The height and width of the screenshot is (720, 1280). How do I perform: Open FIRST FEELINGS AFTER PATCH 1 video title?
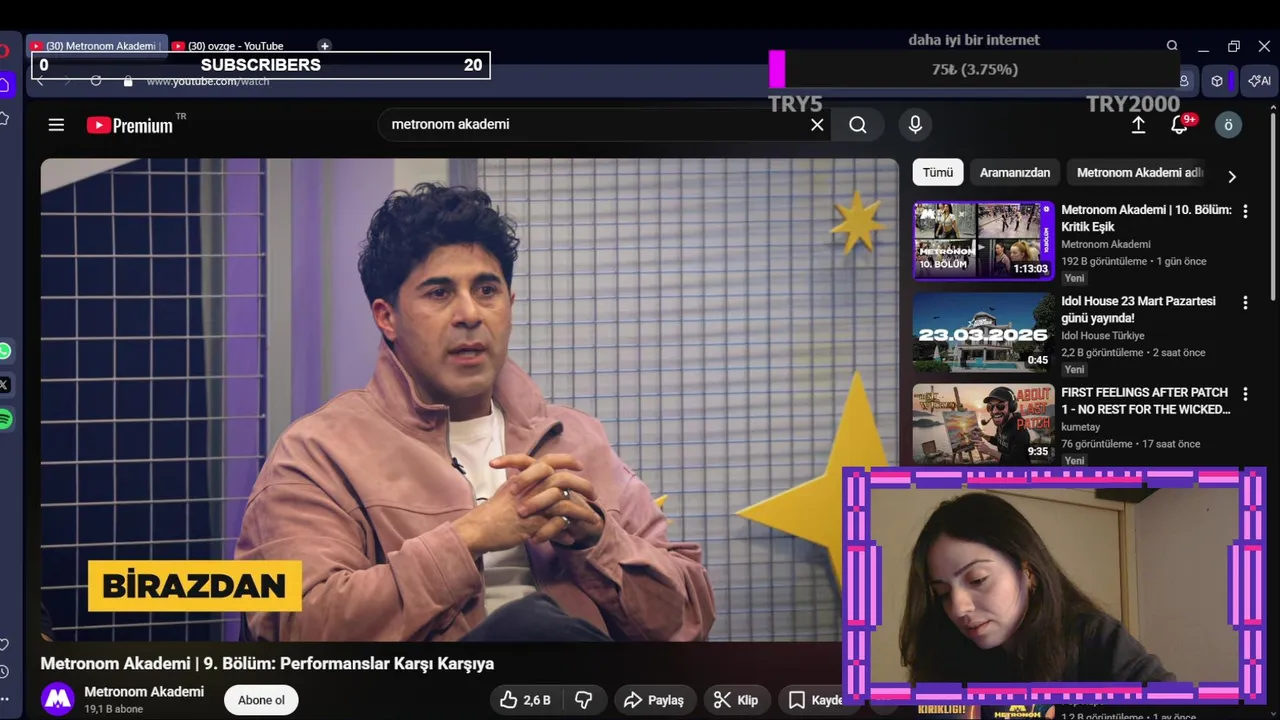[x=1146, y=401]
